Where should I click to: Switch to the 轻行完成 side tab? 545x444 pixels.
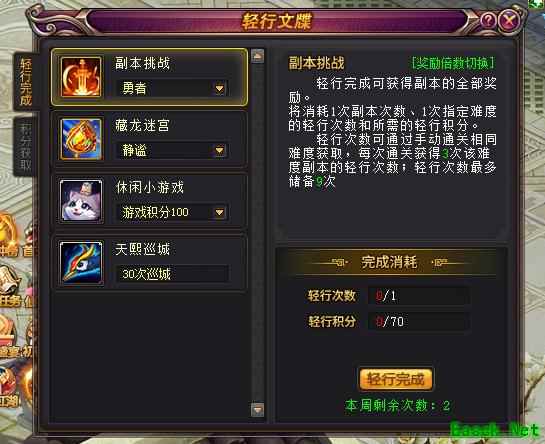click(26, 82)
